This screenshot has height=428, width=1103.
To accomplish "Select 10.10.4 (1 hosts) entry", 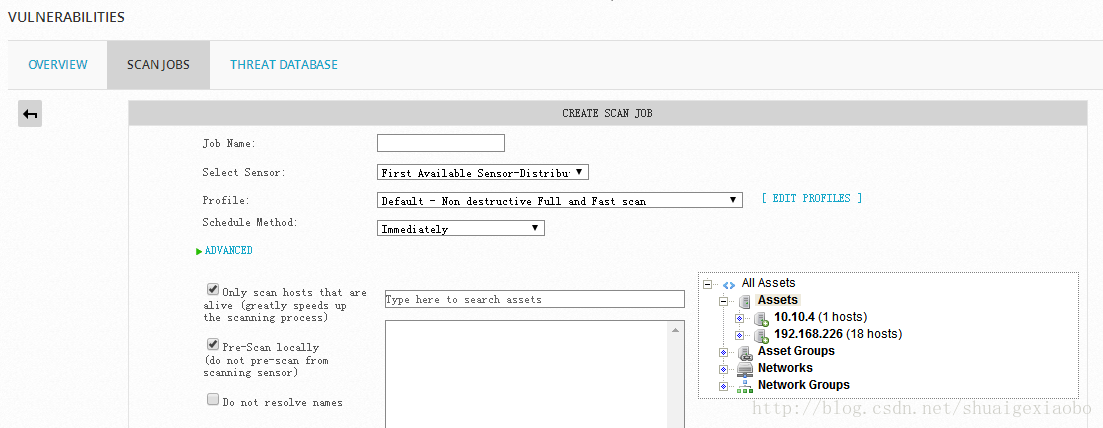I will [x=820, y=317].
